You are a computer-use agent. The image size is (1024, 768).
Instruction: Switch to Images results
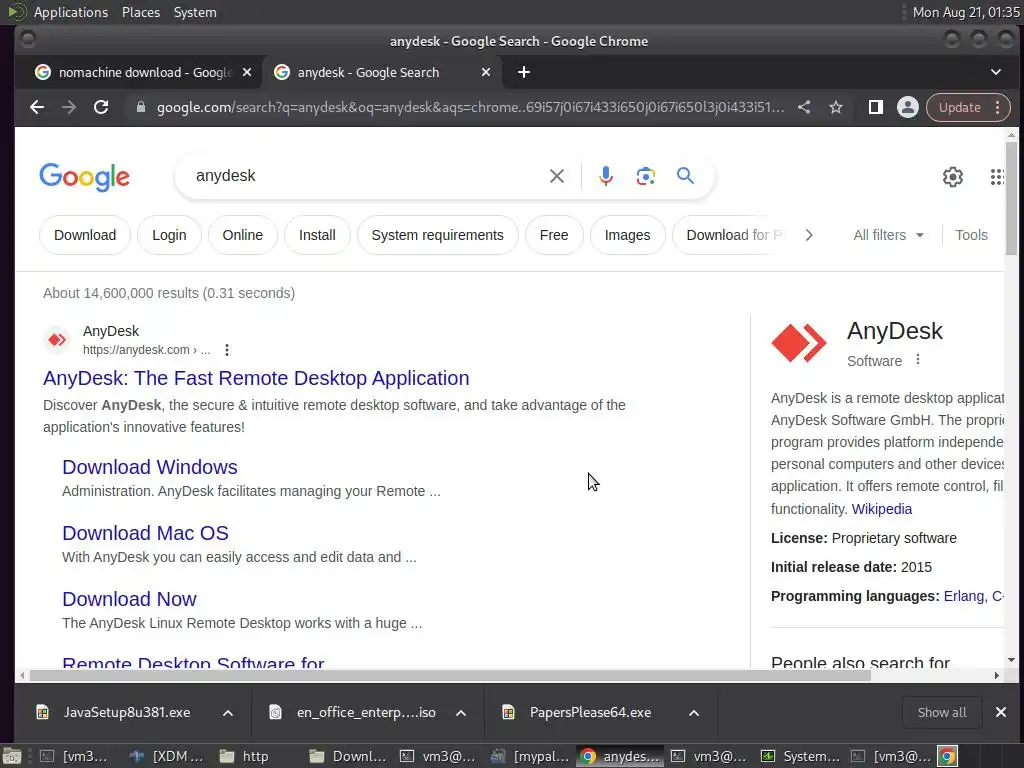627,235
